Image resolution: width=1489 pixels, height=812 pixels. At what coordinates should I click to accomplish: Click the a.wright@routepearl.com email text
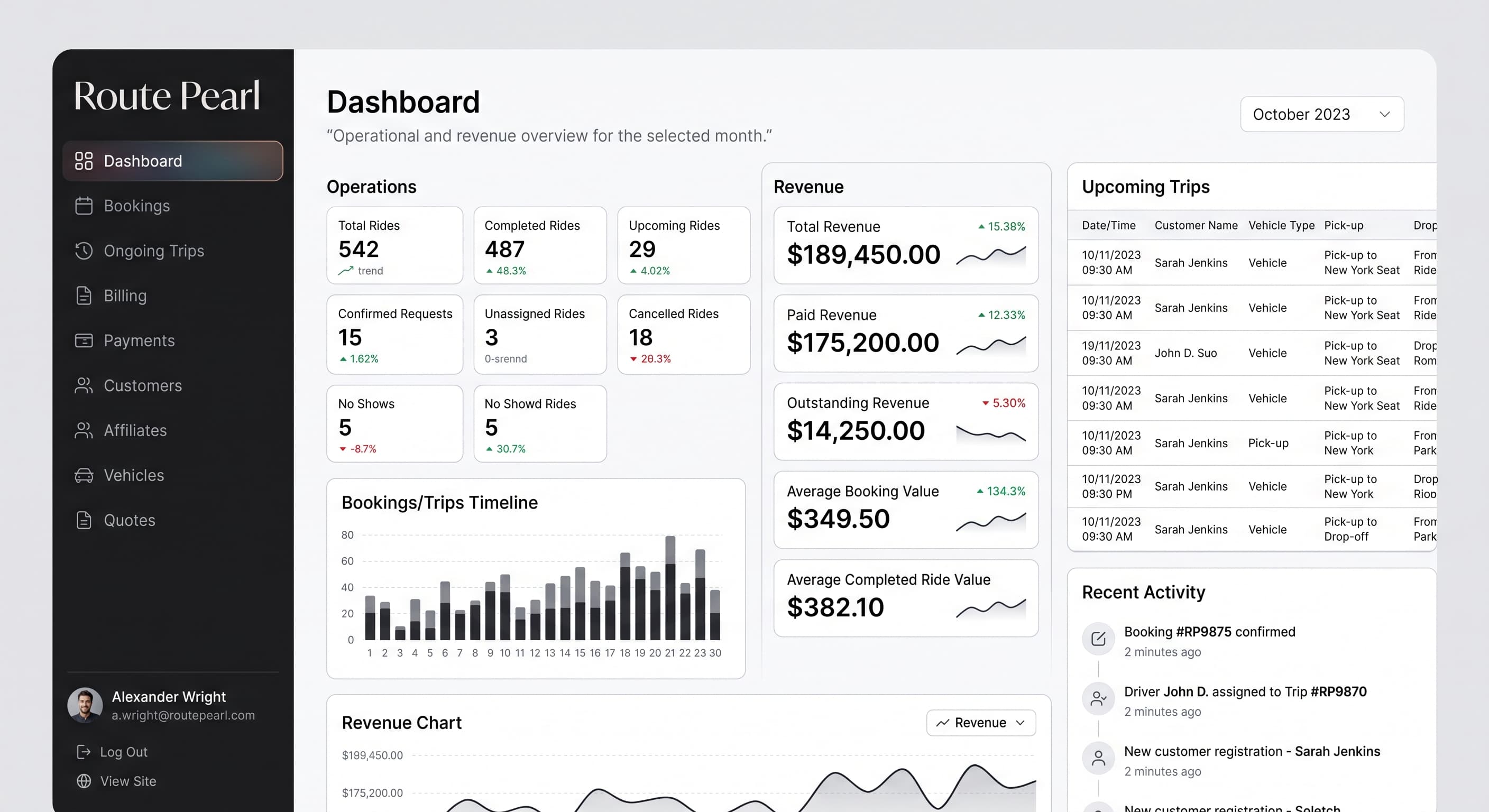pyautogui.click(x=183, y=715)
